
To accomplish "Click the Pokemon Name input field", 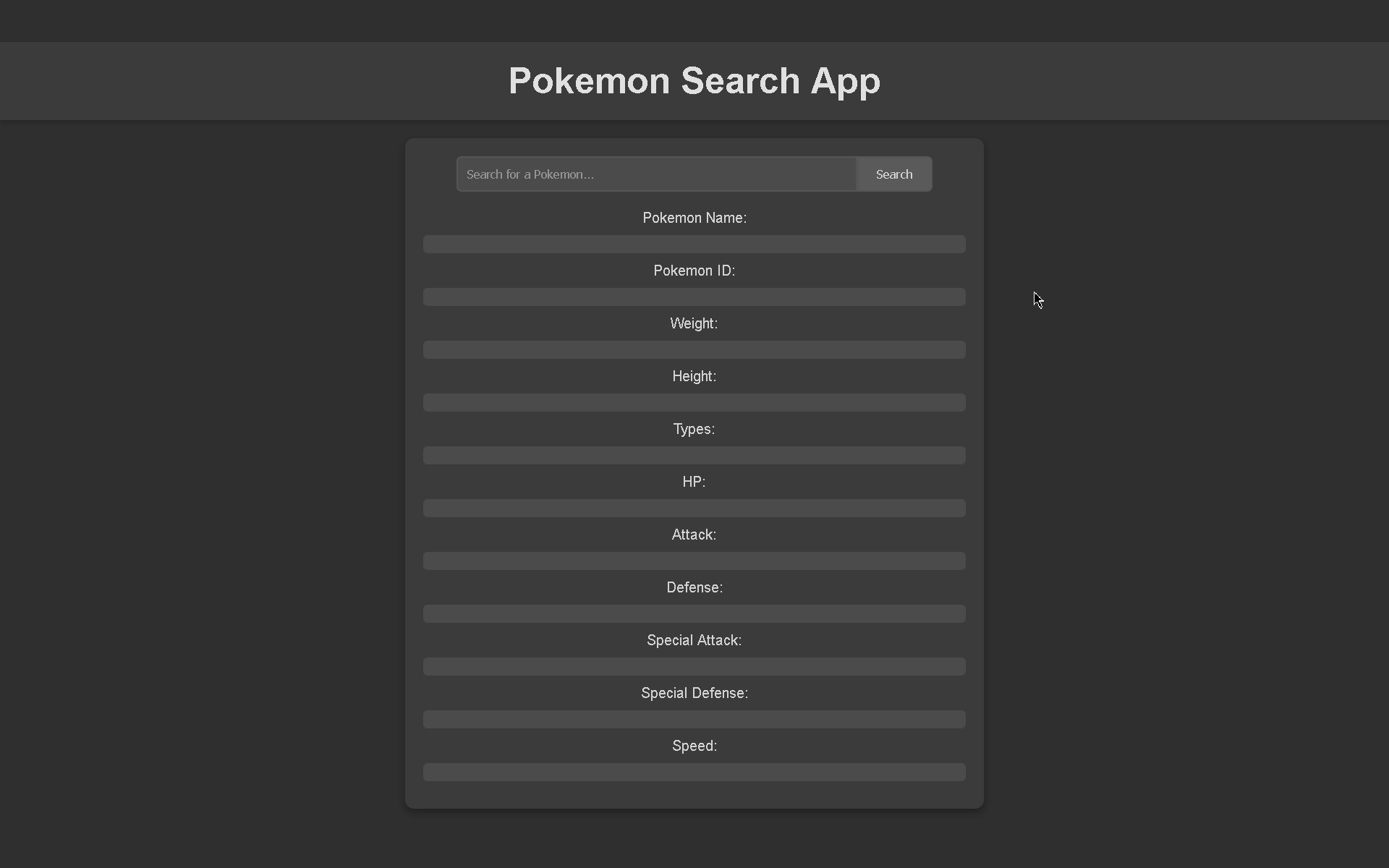I will (x=694, y=244).
